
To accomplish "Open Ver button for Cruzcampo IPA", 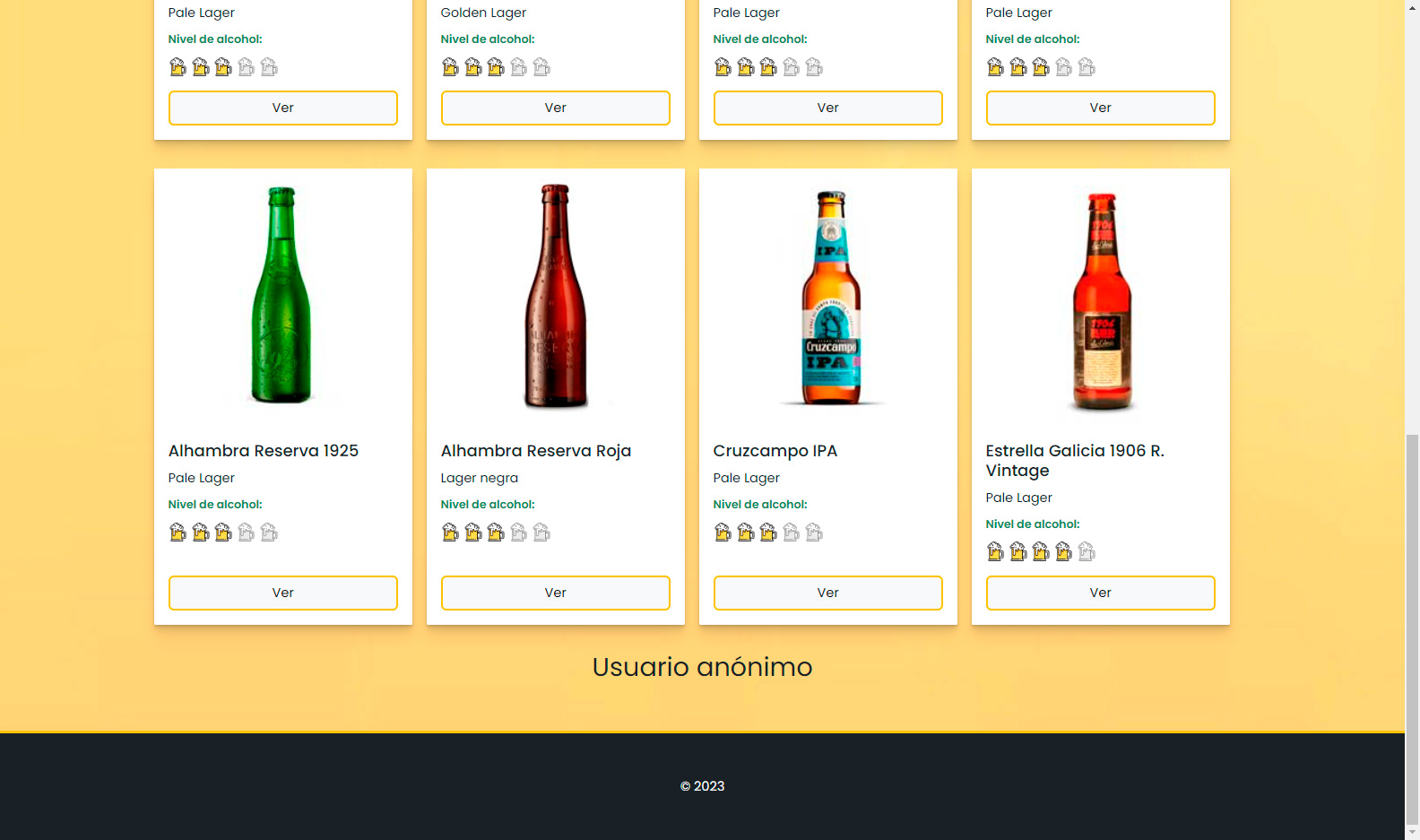I will pos(828,593).
